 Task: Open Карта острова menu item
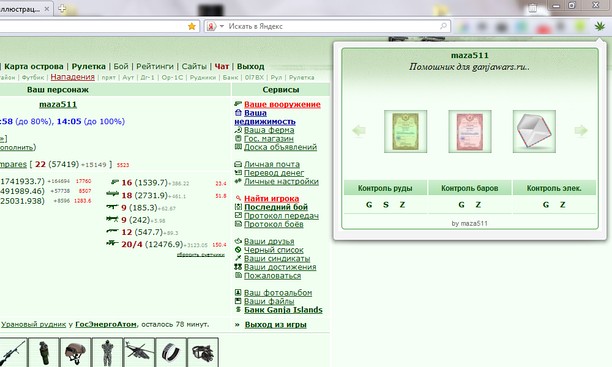tap(34, 66)
